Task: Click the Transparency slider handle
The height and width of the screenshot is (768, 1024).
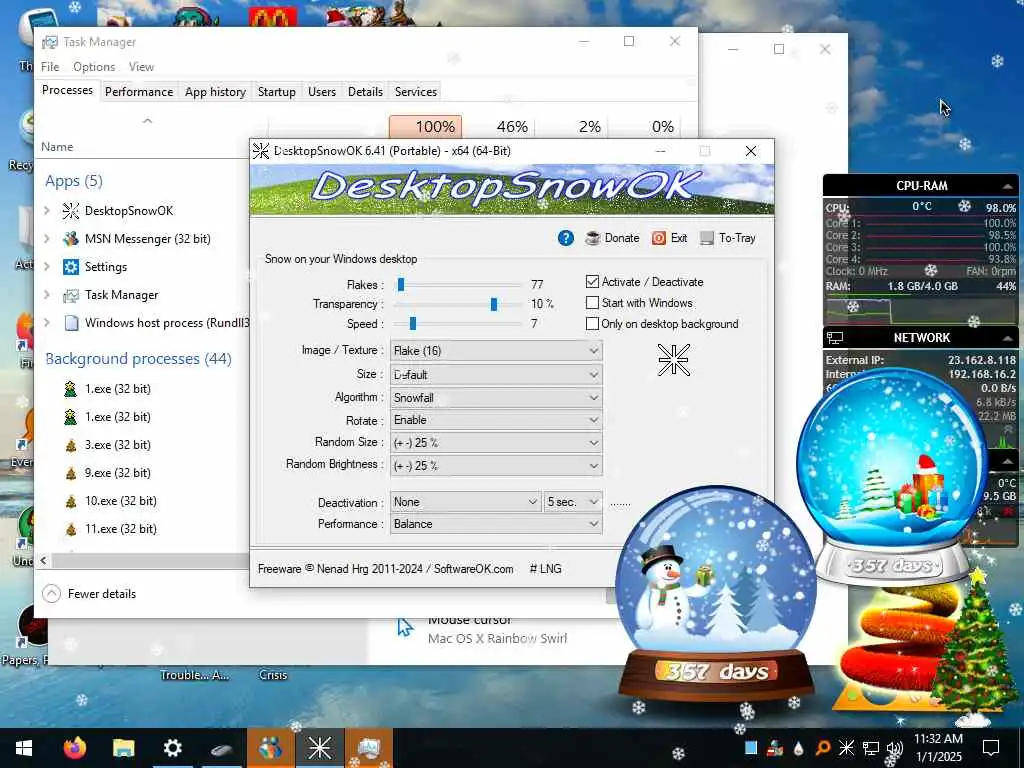Action: pos(494,304)
